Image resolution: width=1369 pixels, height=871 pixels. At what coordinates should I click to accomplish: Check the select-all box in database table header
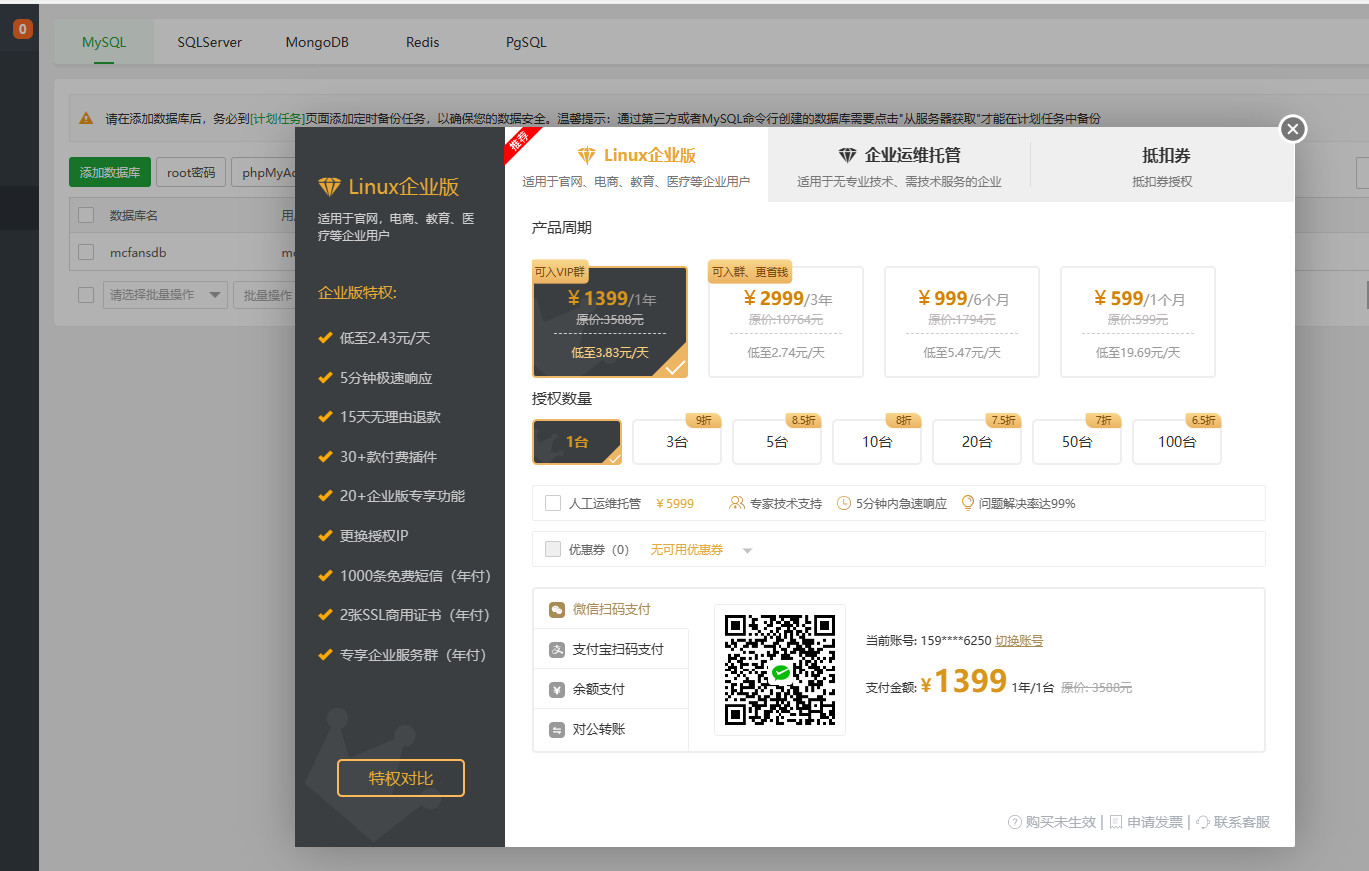[86, 215]
